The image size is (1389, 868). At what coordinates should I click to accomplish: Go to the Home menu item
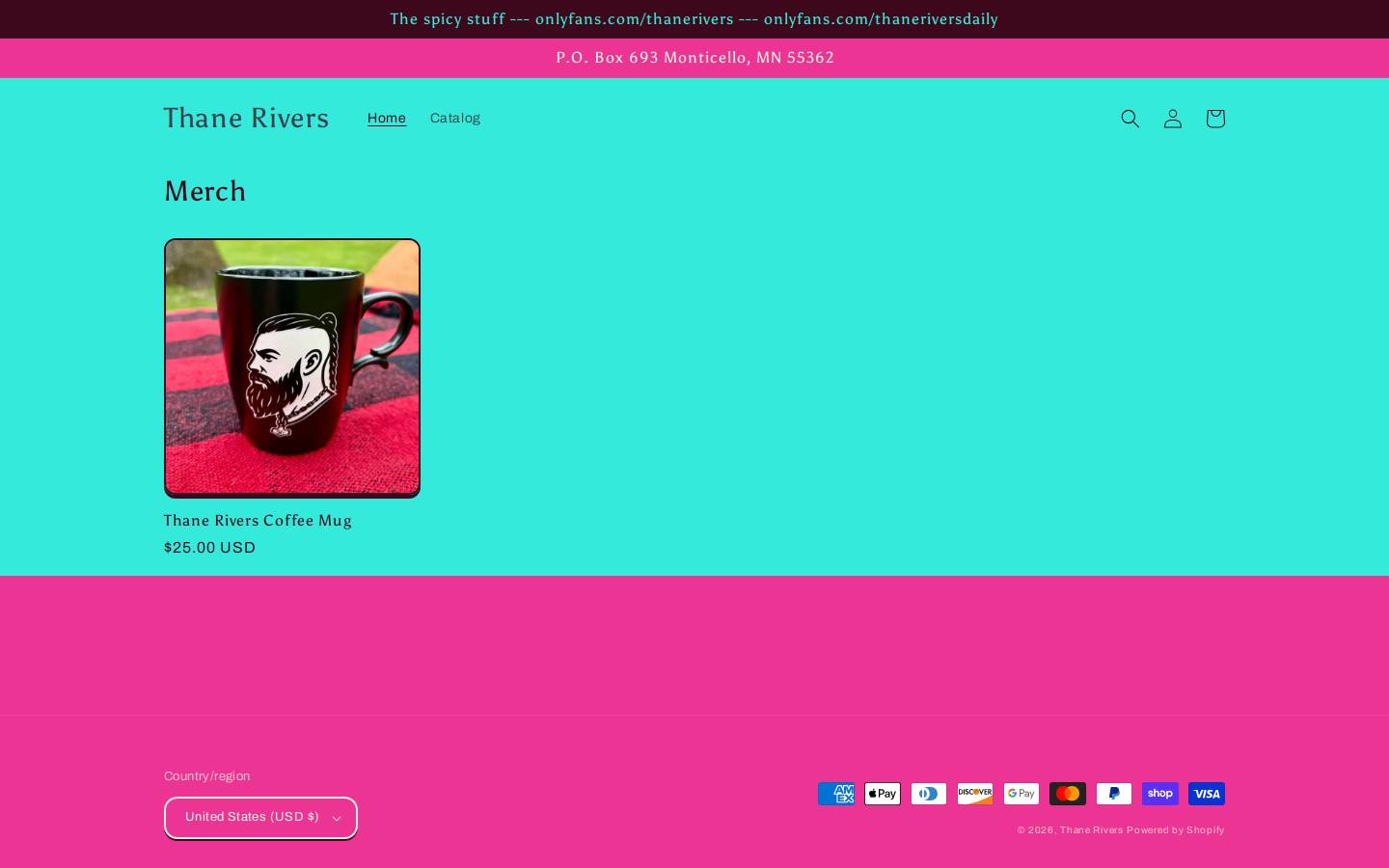387,119
